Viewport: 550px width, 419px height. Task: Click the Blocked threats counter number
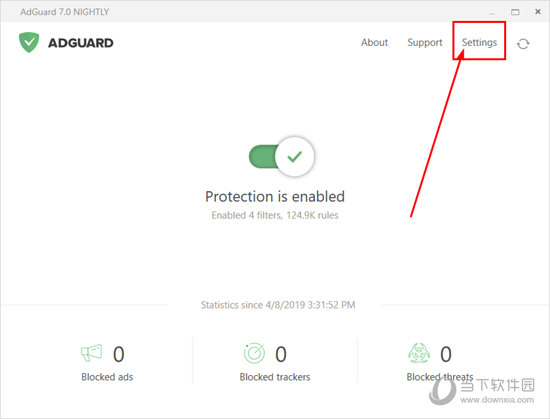point(446,354)
